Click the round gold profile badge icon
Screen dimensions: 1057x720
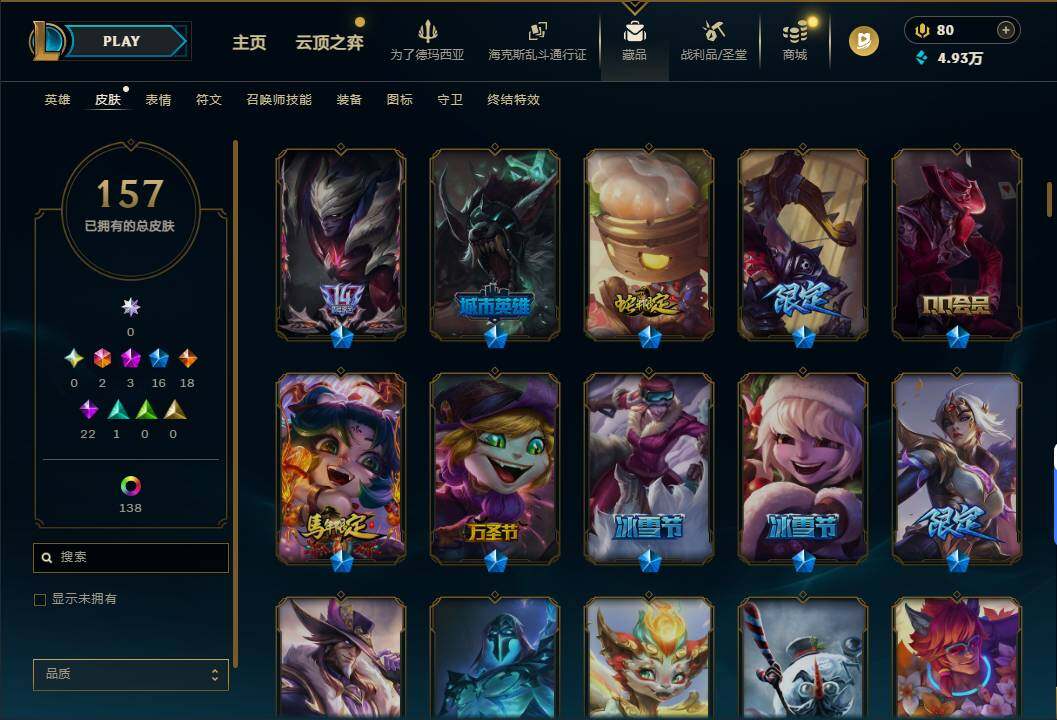864,41
